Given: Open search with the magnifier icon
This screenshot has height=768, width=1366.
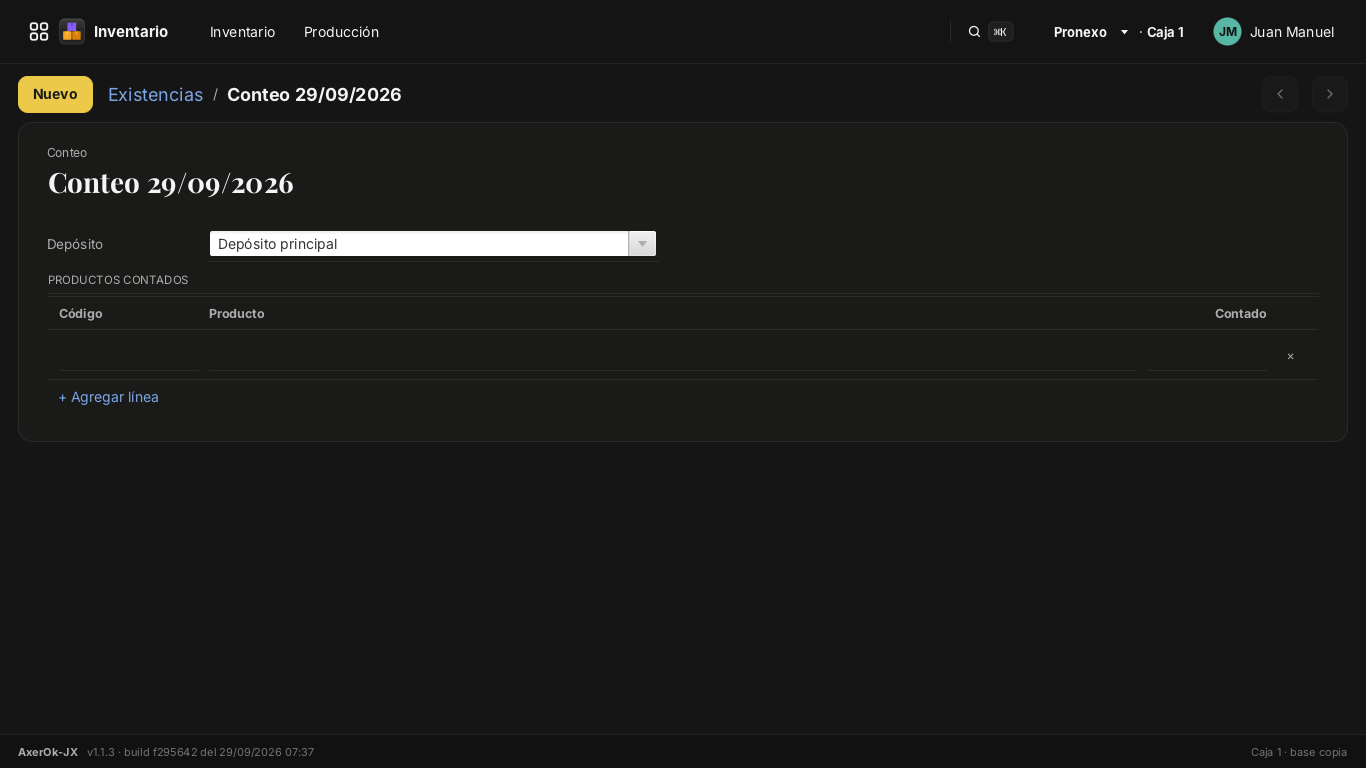Looking at the screenshot, I should pos(974,32).
